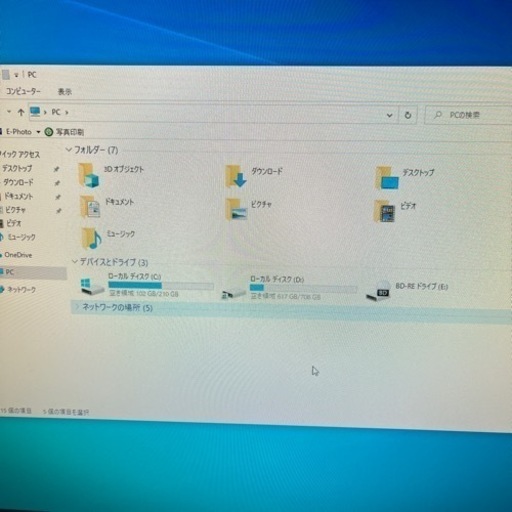Open the 表示 ribbon tab
The width and height of the screenshot is (512, 512).
(x=65, y=92)
